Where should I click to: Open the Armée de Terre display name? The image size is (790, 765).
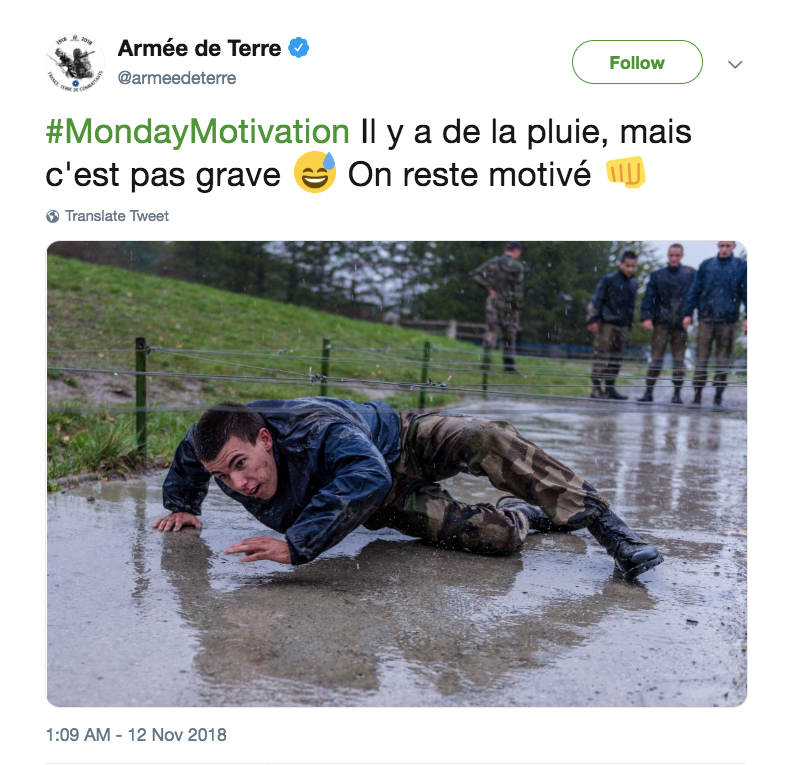click(200, 48)
